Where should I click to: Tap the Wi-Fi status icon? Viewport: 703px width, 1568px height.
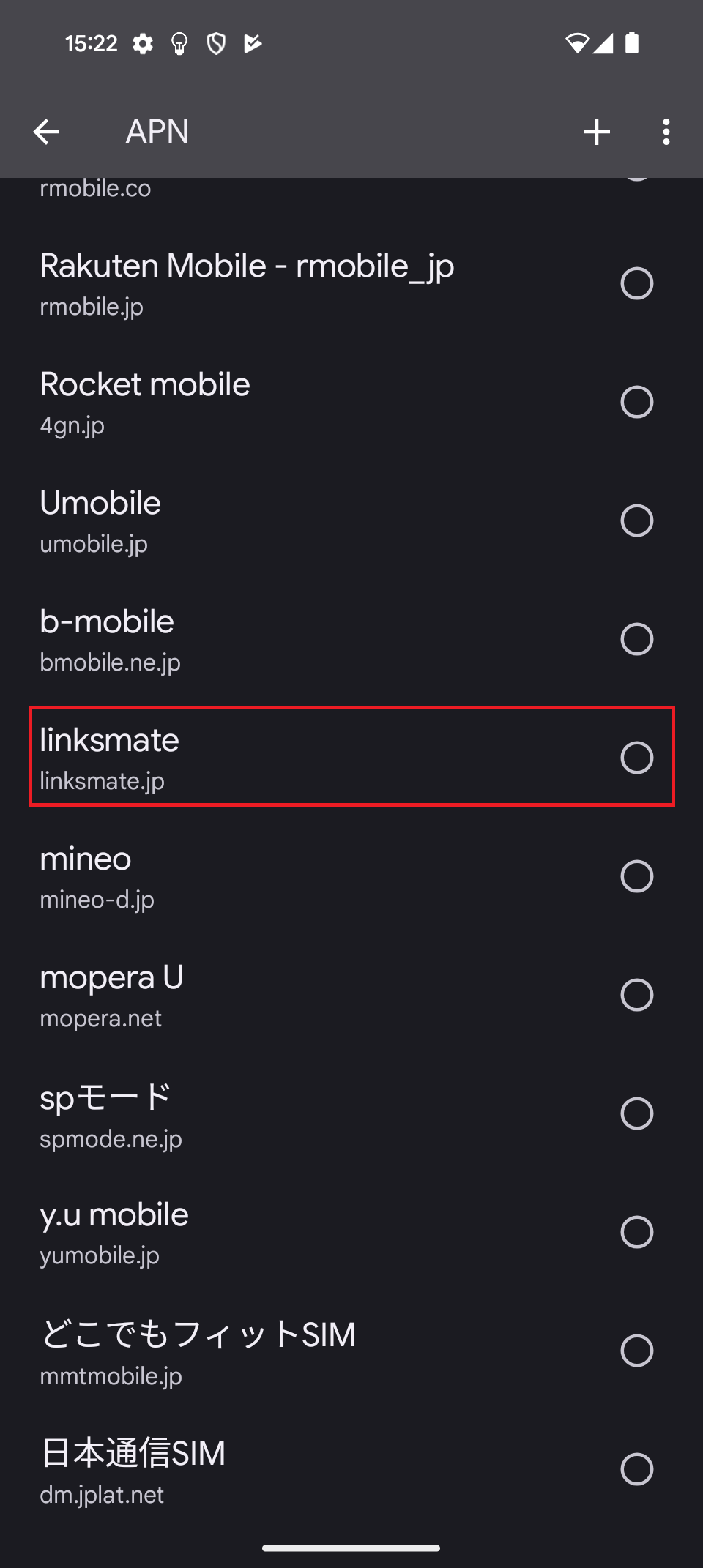tap(579, 43)
